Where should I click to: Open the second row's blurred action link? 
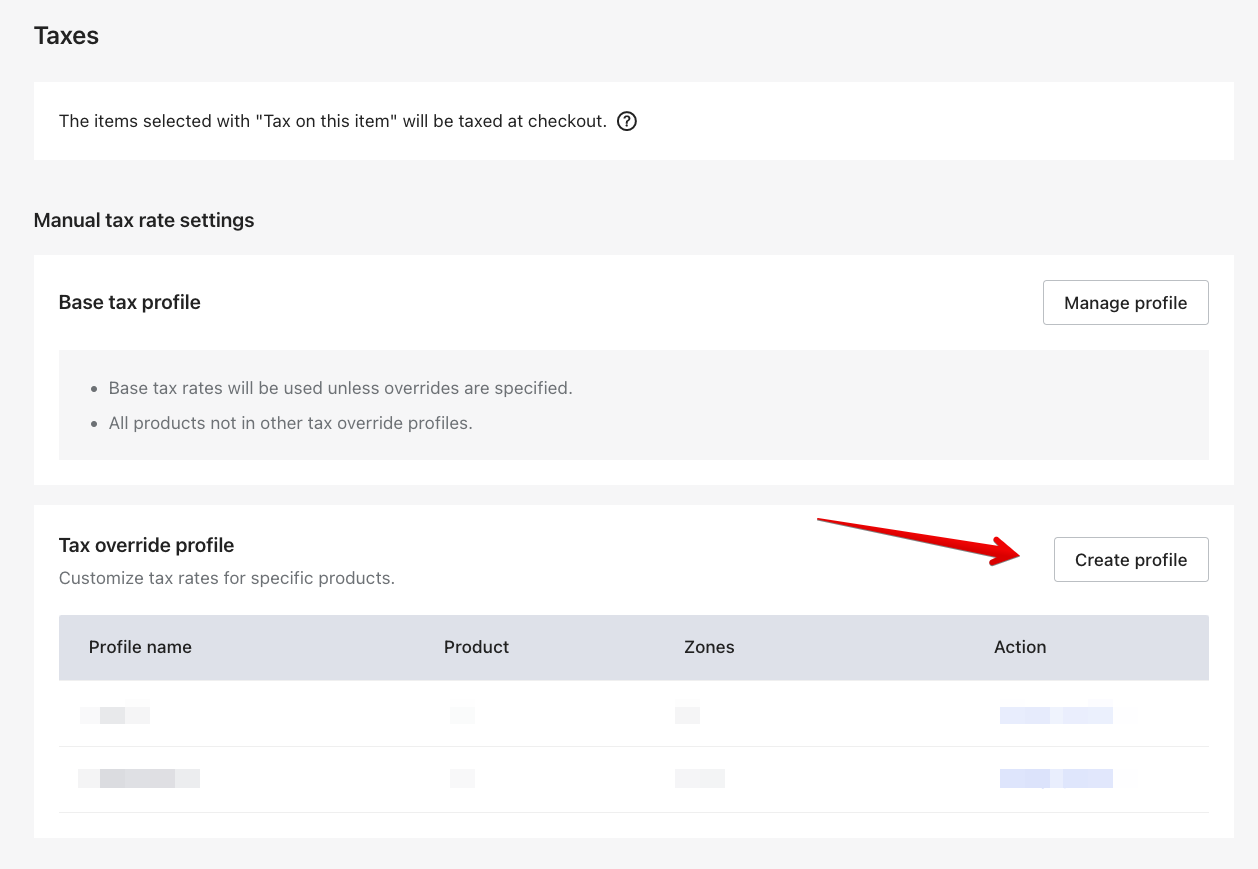[1056, 778]
